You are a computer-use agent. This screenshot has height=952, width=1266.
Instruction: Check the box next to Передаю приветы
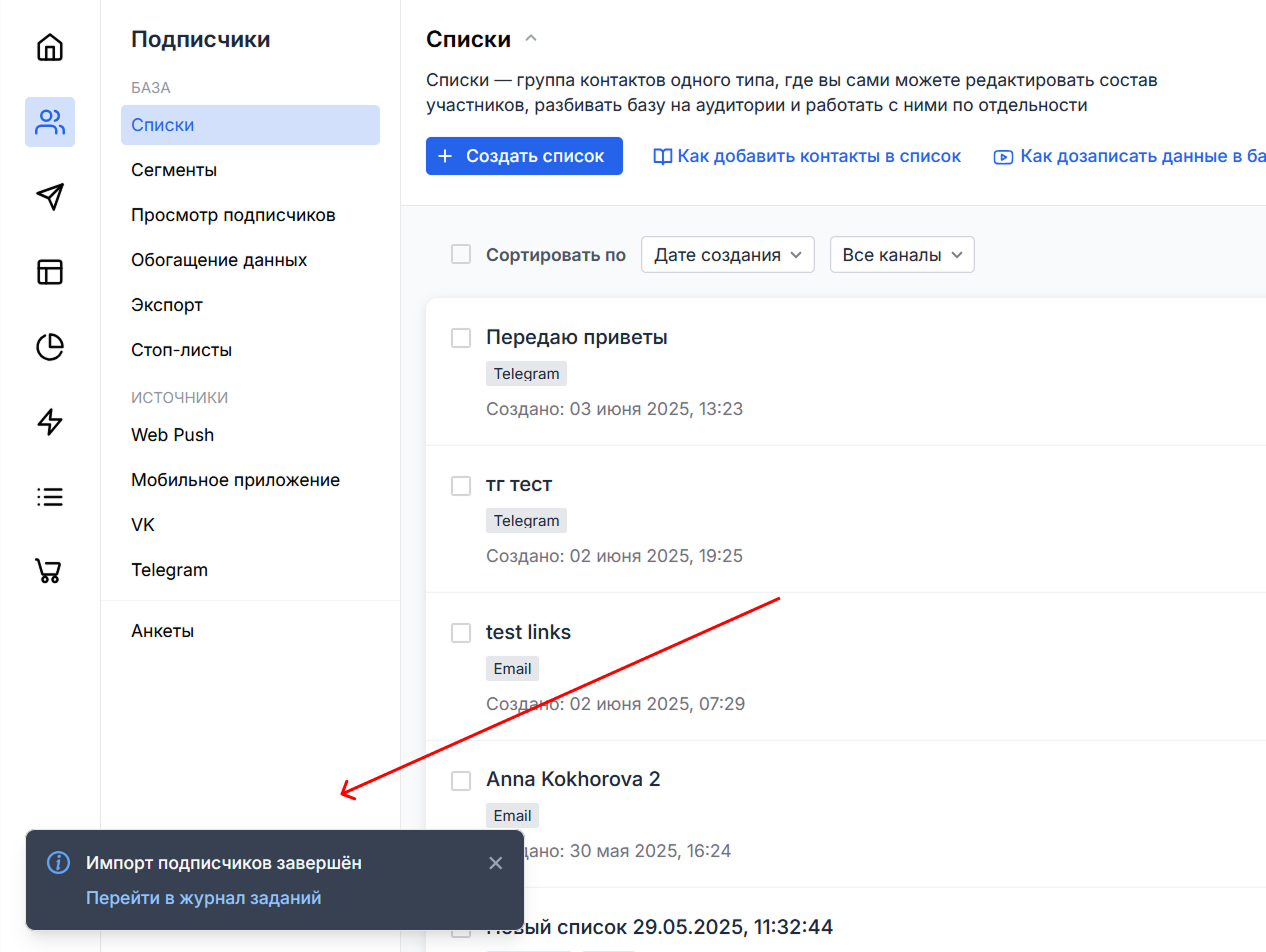[x=461, y=338]
